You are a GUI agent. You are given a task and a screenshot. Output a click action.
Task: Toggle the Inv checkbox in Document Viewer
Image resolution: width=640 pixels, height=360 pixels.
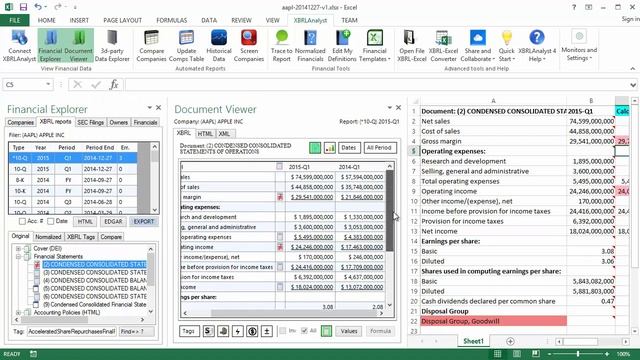click(282, 331)
